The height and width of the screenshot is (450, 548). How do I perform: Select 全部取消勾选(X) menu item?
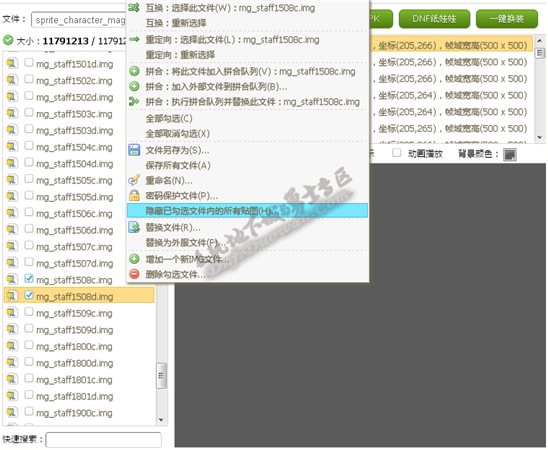point(178,133)
